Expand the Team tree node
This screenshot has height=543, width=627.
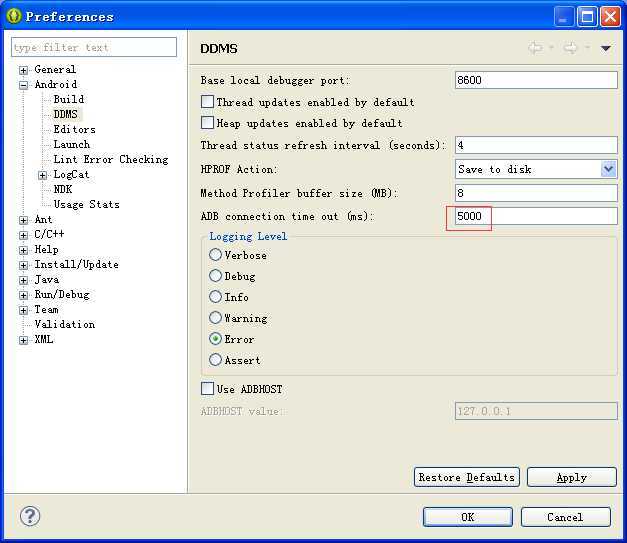(x=24, y=310)
